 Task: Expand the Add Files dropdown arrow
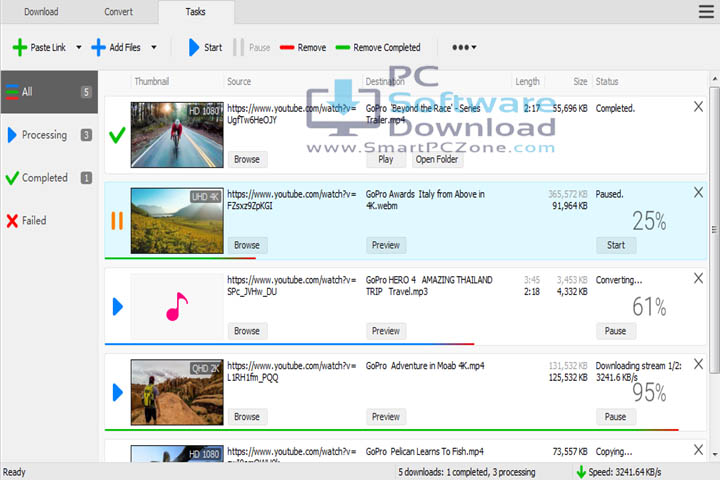click(154, 47)
